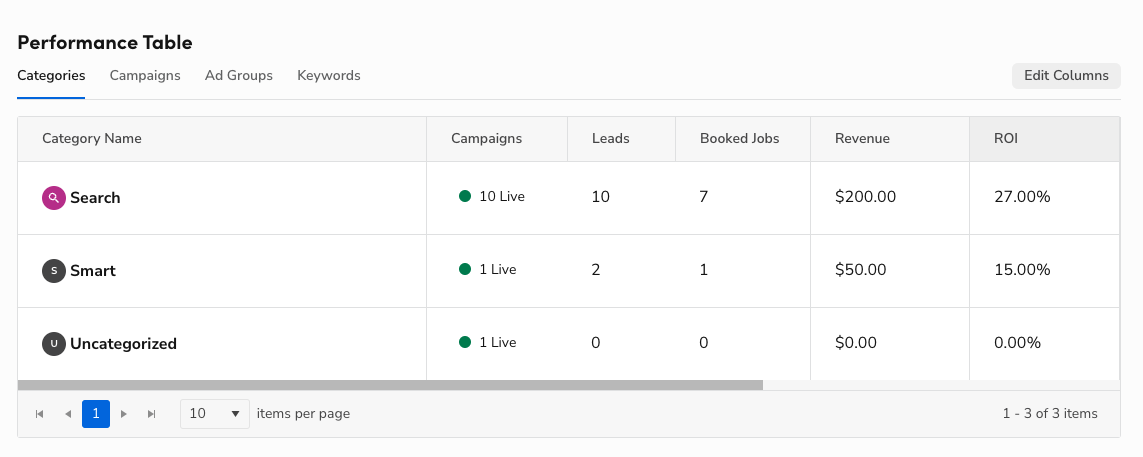Click the Smart category S icon

[54, 271]
